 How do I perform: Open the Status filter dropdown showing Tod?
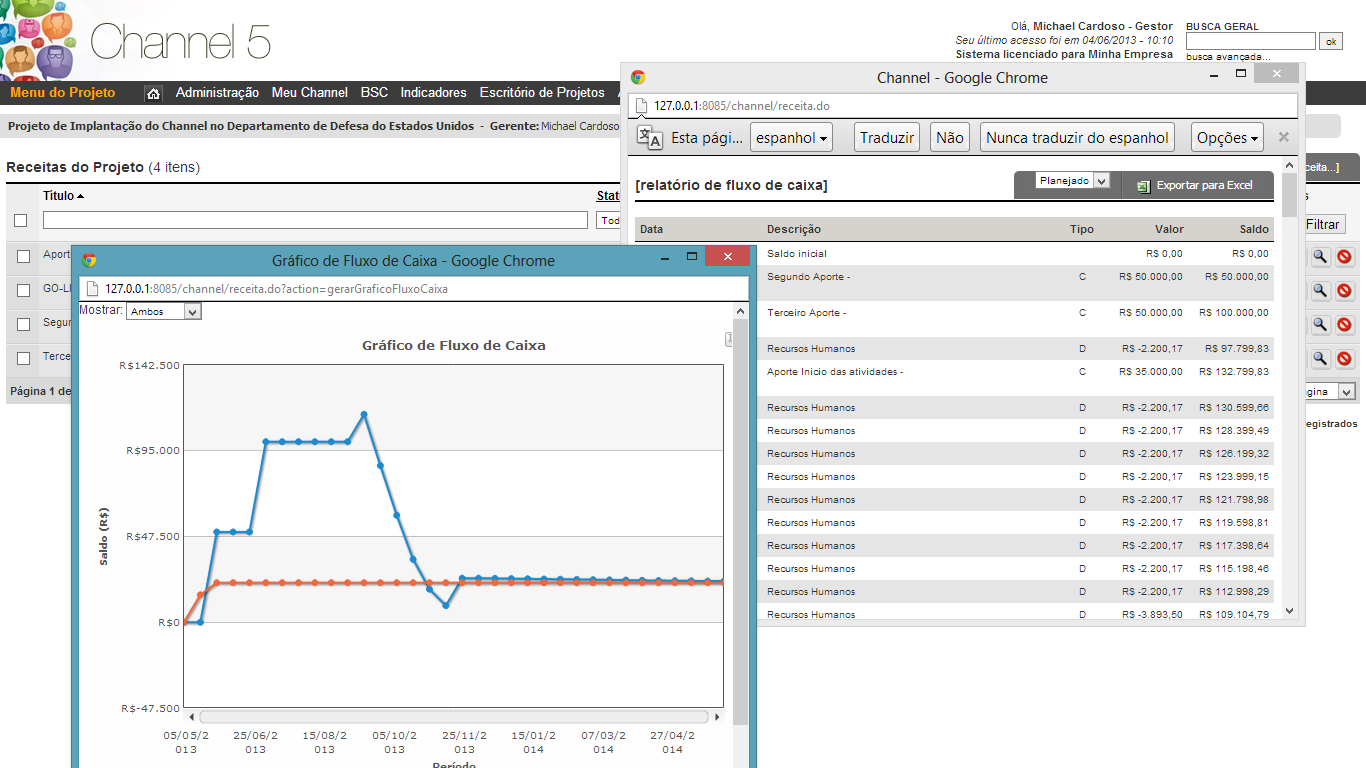tap(608, 220)
